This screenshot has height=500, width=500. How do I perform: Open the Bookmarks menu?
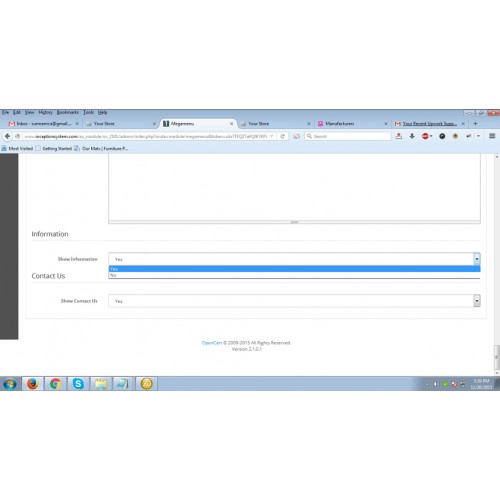click(x=68, y=112)
